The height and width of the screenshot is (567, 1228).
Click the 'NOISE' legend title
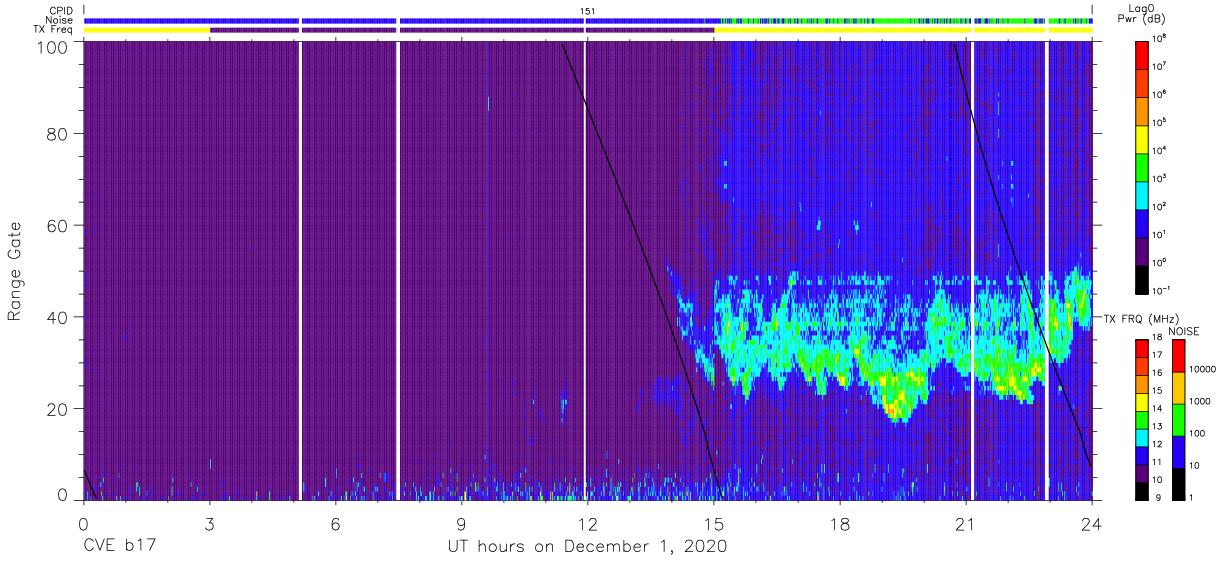pyautogui.click(x=1184, y=329)
